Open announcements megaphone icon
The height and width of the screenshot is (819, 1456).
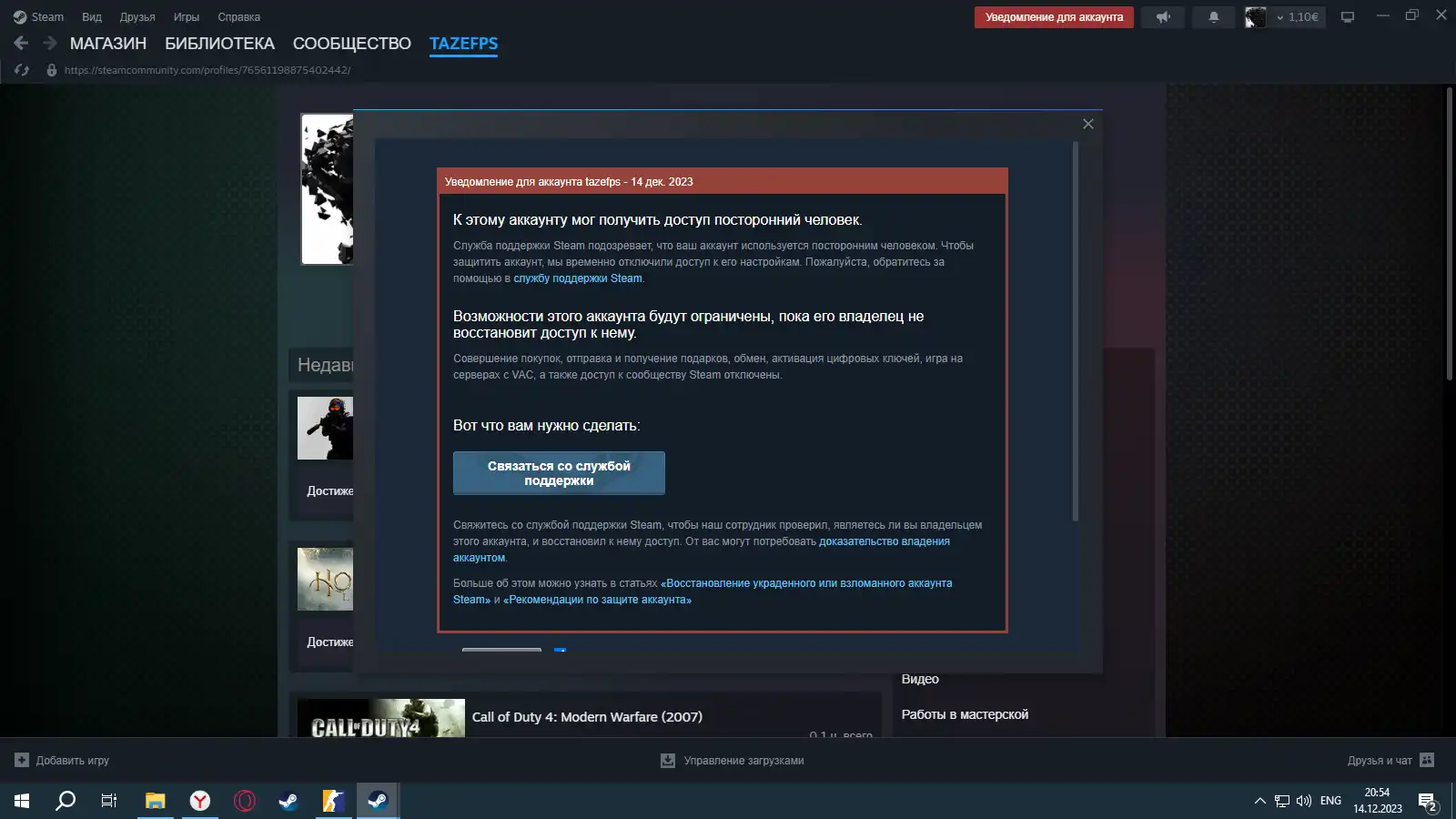coord(1163,17)
